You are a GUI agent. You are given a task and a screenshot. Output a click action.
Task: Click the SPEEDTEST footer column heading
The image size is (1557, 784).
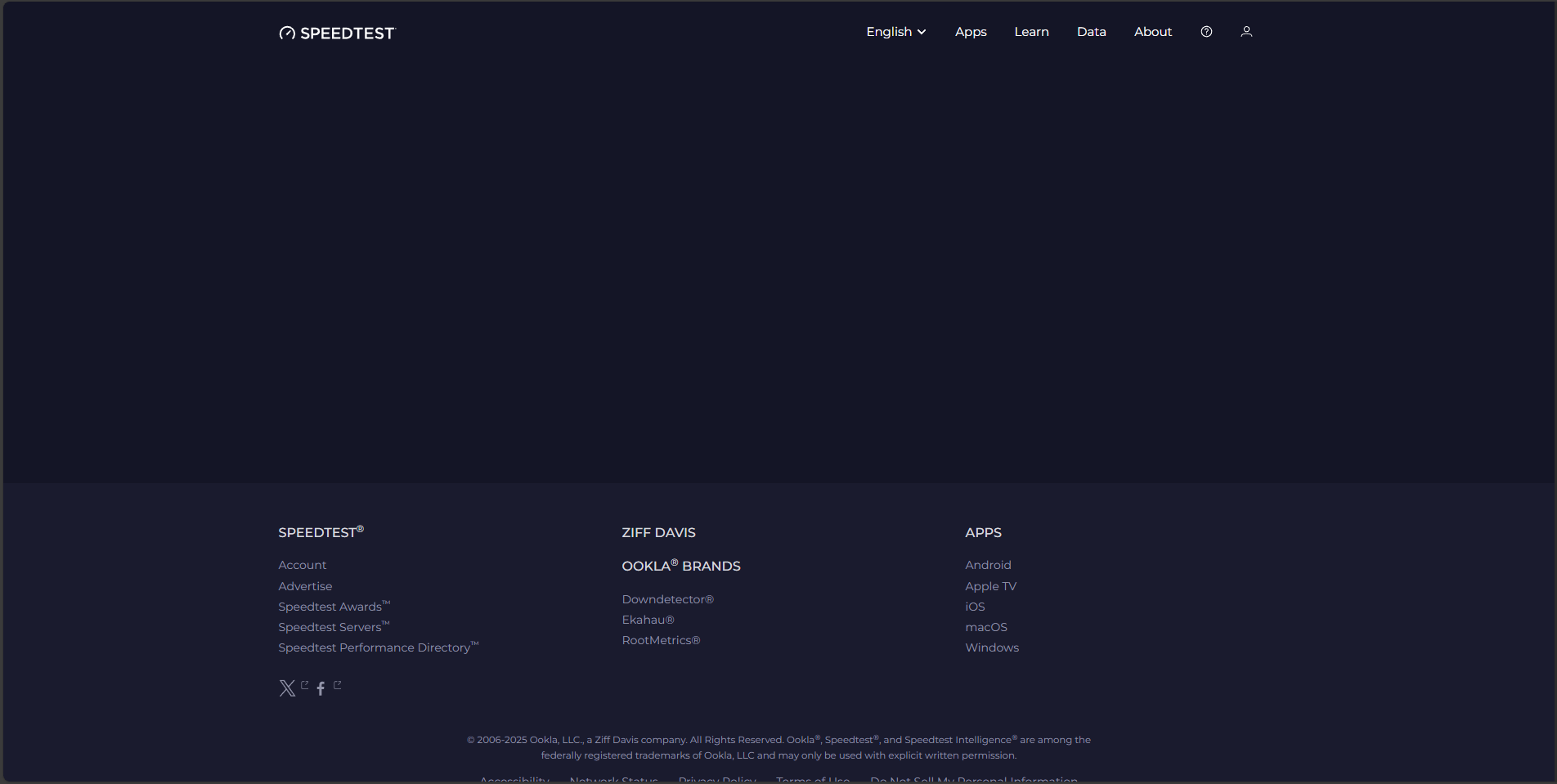(321, 532)
